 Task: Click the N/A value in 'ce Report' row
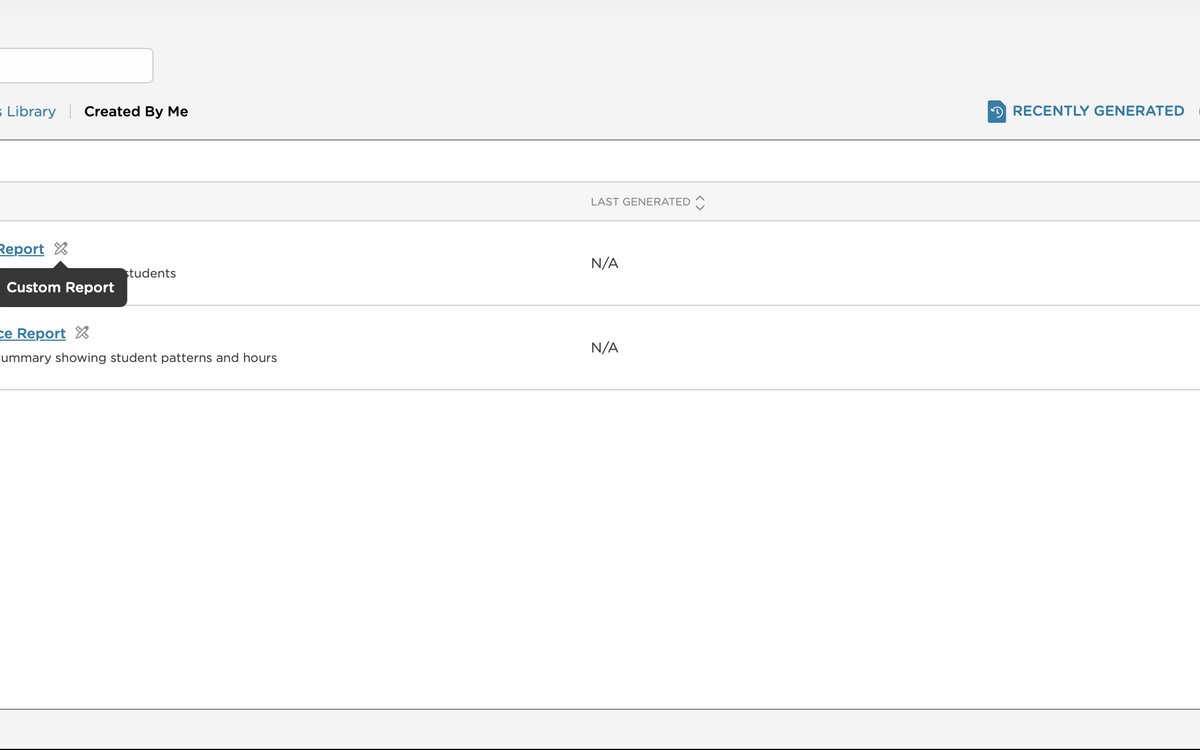pos(605,347)
